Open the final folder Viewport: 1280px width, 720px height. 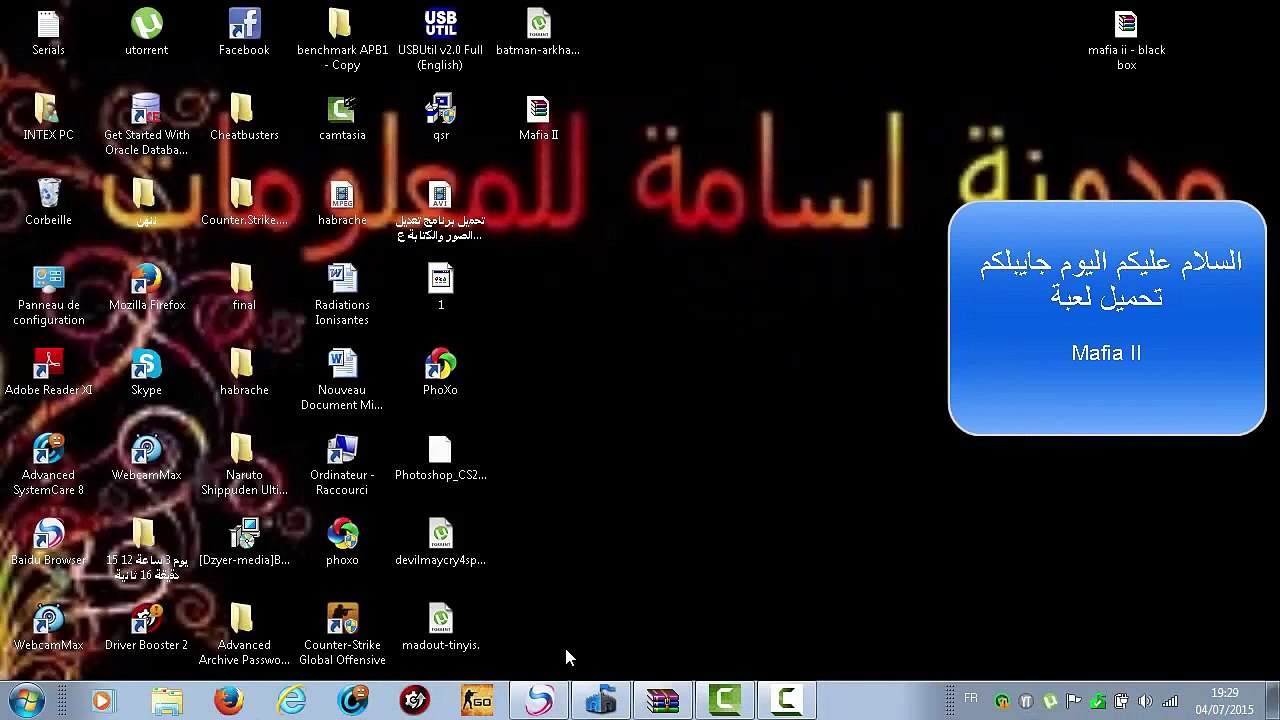tap(244, 288)
